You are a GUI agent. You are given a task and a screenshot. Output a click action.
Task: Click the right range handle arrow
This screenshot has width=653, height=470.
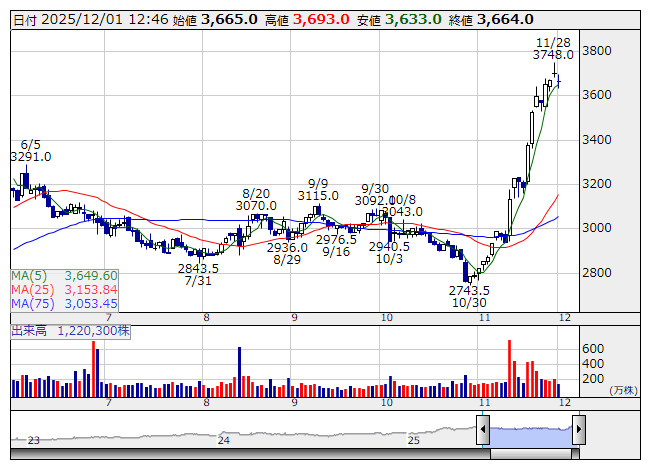click(578, 431)
